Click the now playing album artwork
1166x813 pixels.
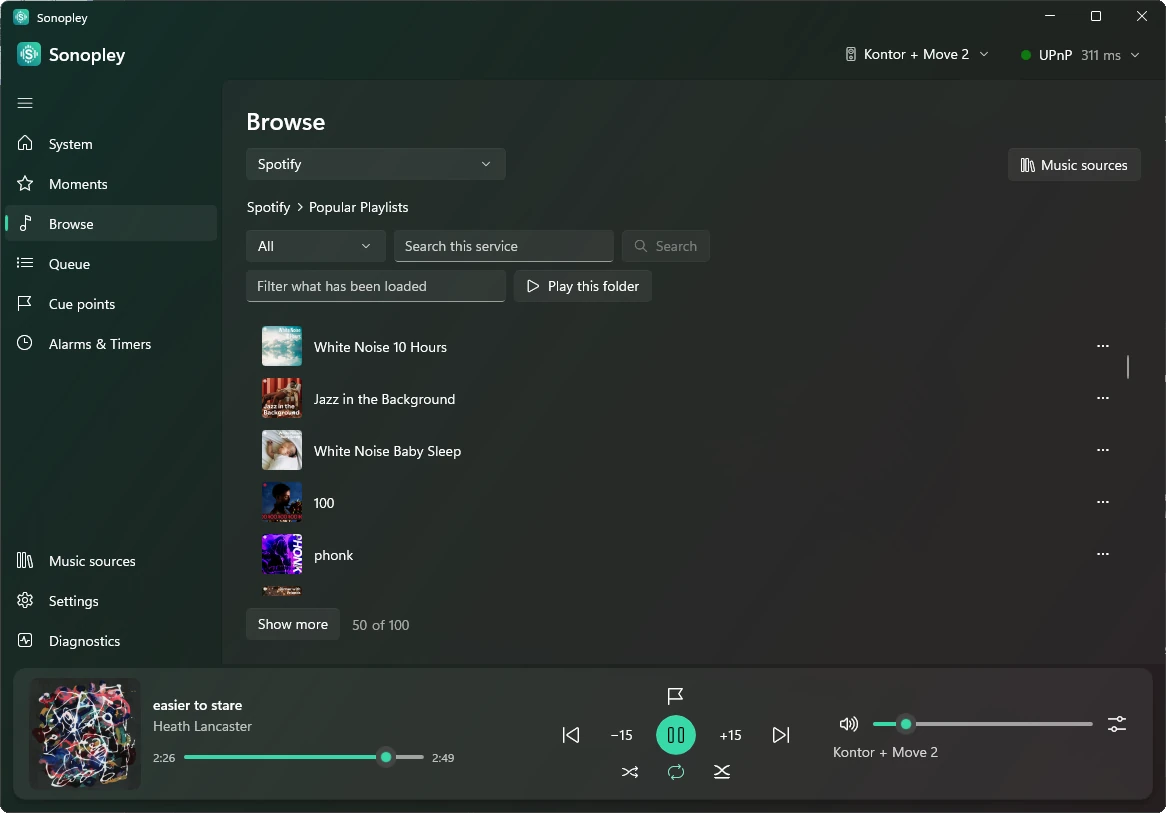(85, 733)
